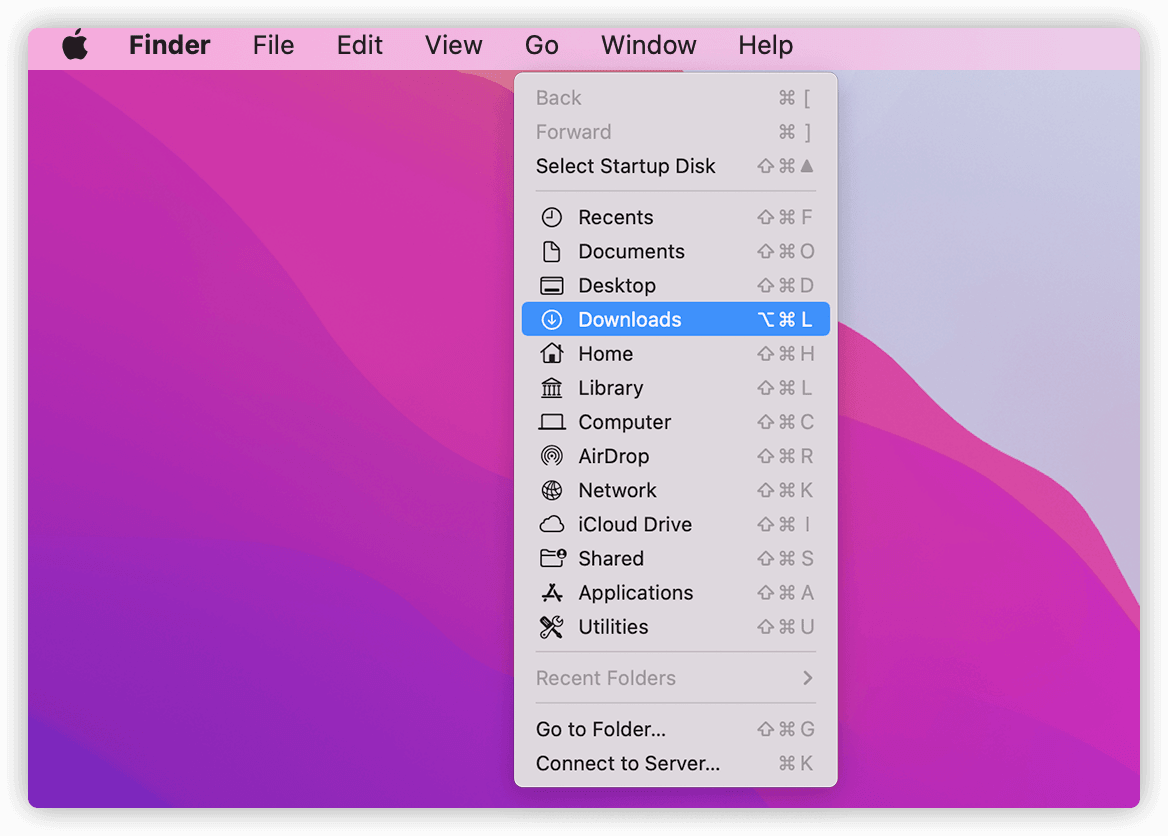Select Utilities in the Go menu
The width and height of the screenshot is (1168, 836).
pos(676,627)
